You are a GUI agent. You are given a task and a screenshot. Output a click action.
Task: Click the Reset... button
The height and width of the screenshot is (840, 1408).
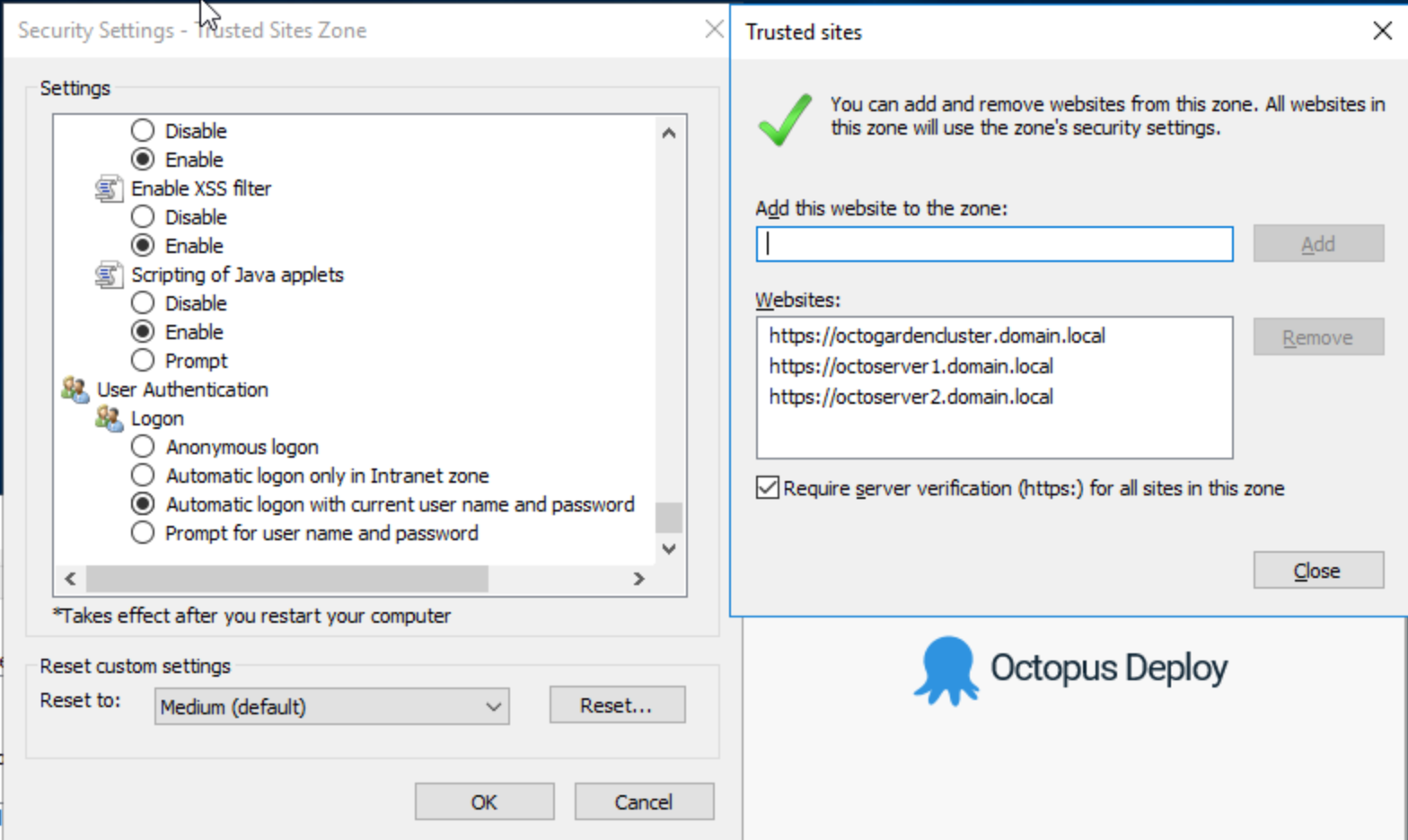coord(617,704)
